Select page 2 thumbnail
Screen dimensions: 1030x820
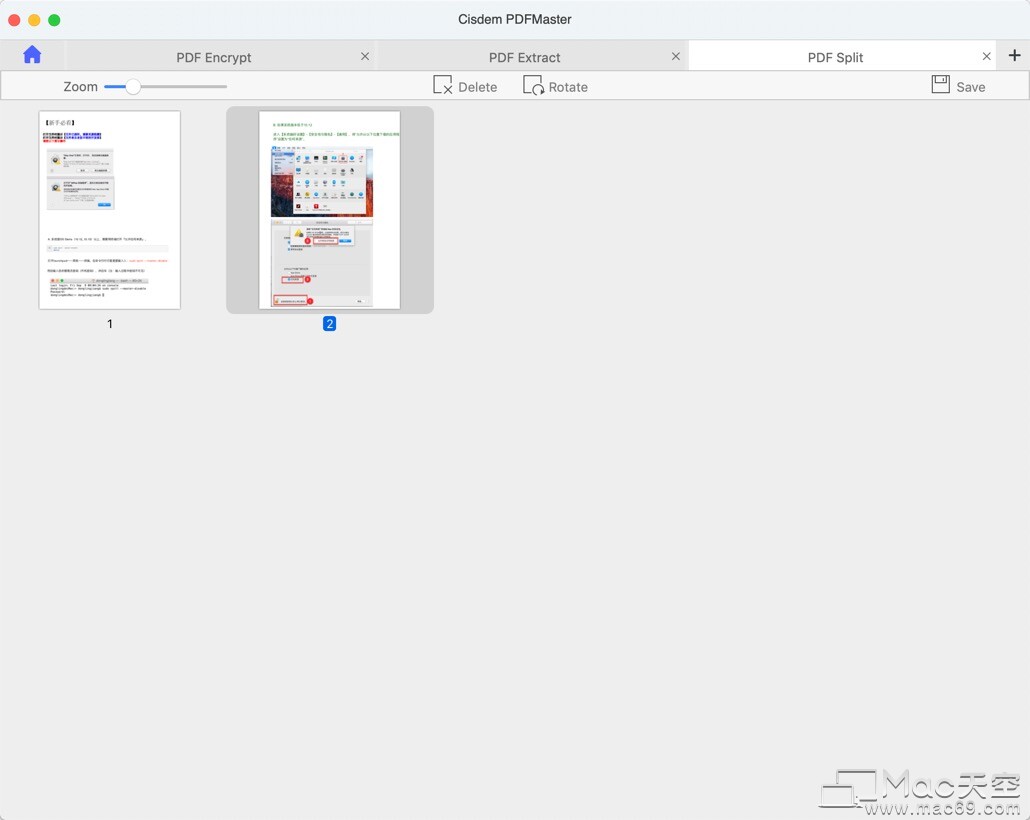click(x=330, y=210)
